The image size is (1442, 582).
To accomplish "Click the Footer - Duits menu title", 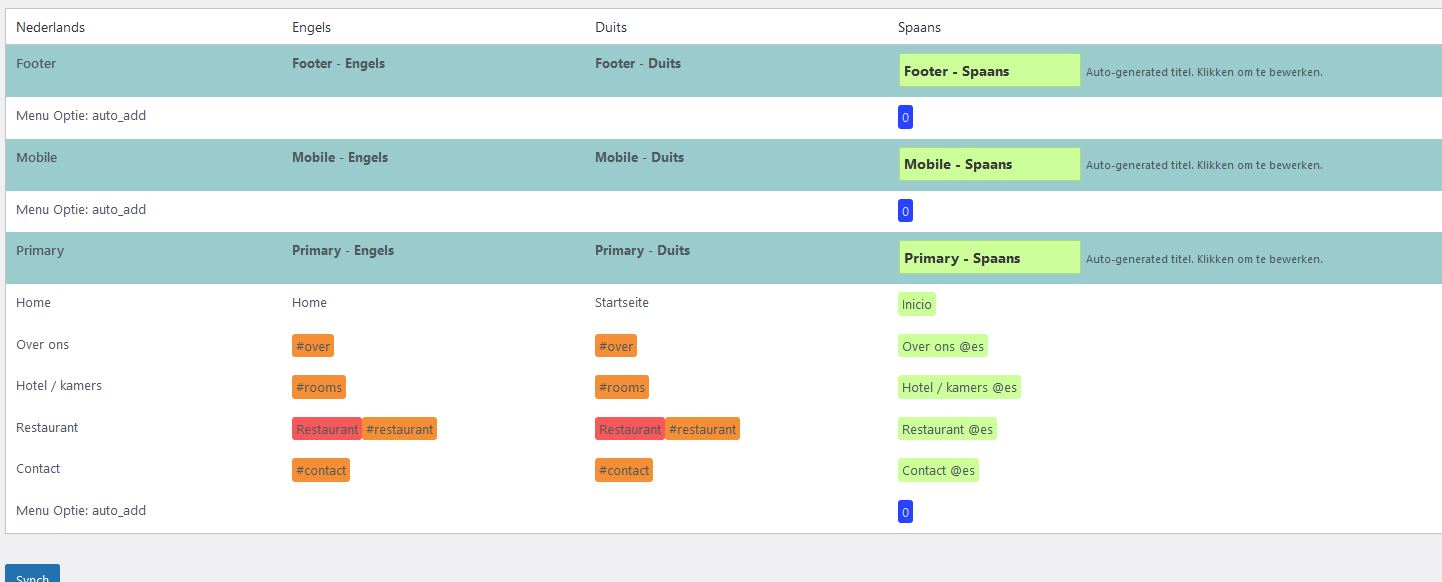I will (638, 63).
